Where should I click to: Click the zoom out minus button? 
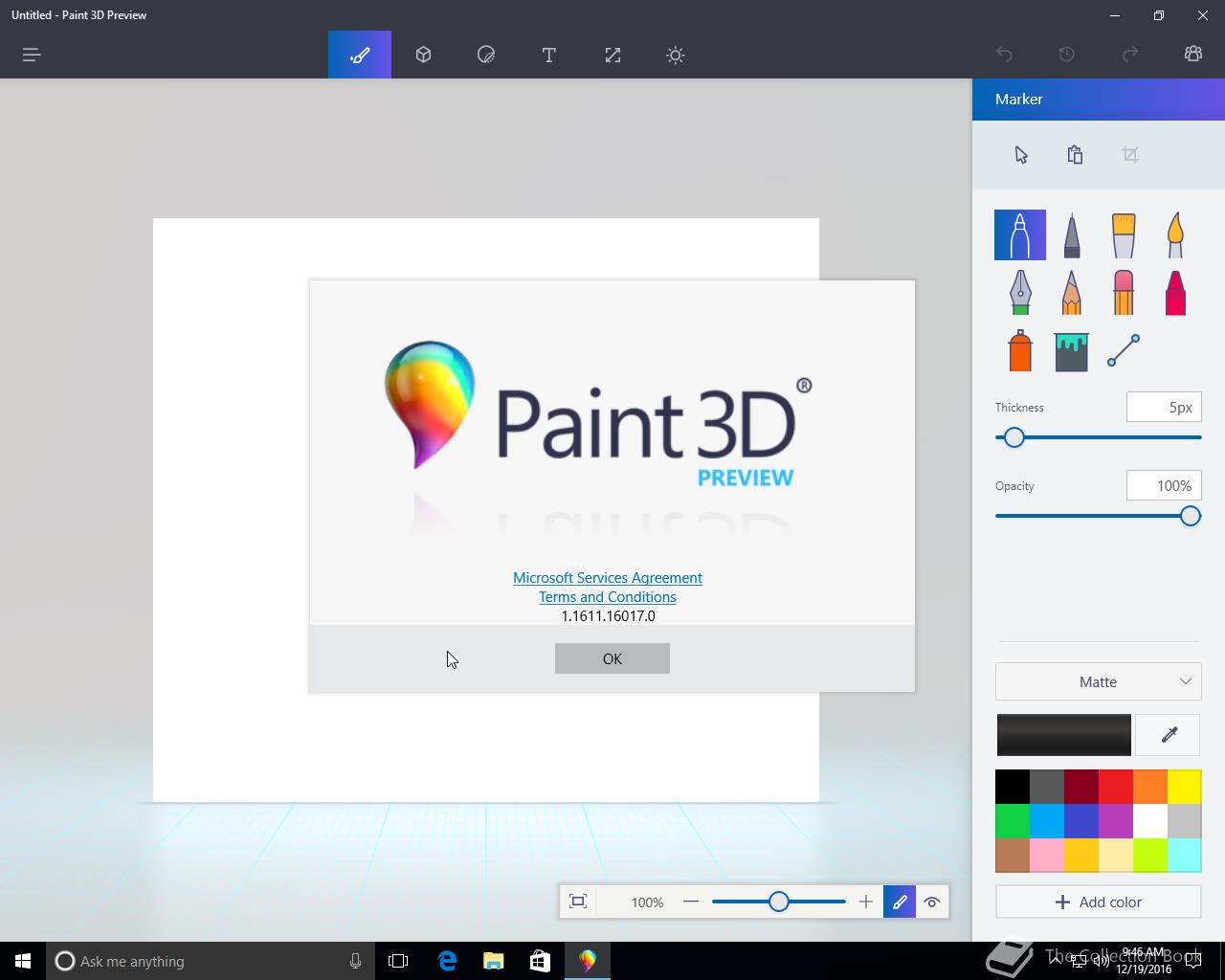click(691, 902)
